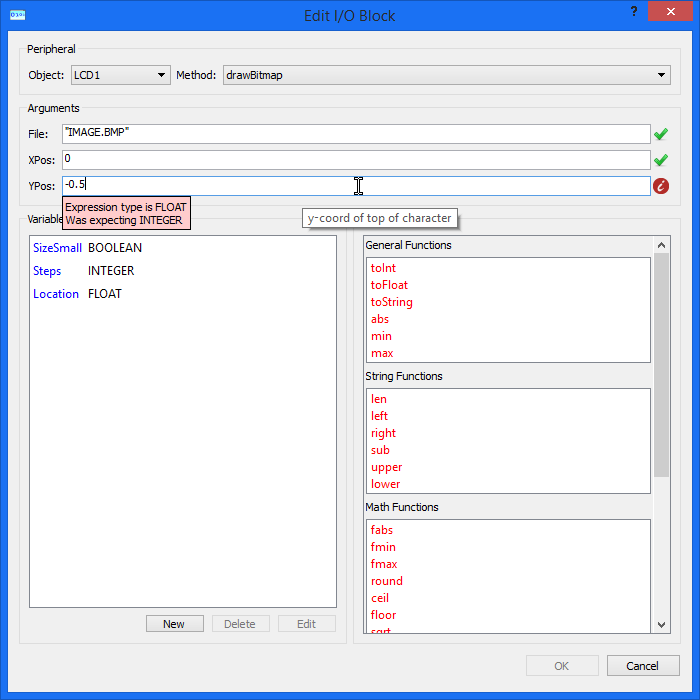Viewport: 700px width, 700px height.
Task: Select the Steps INTEGER variable
Action: [83, 271]
